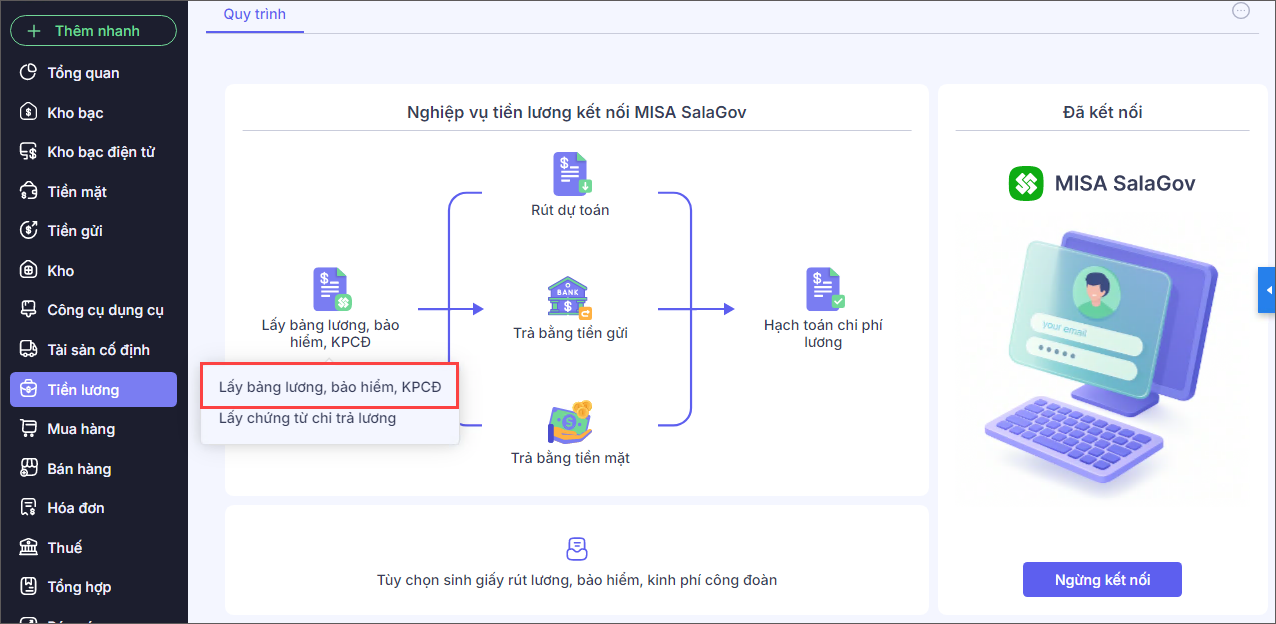Viewport: 1276px width, 624px height.
Task: Click the Kho warehouse icon
Action: (29, 270)
